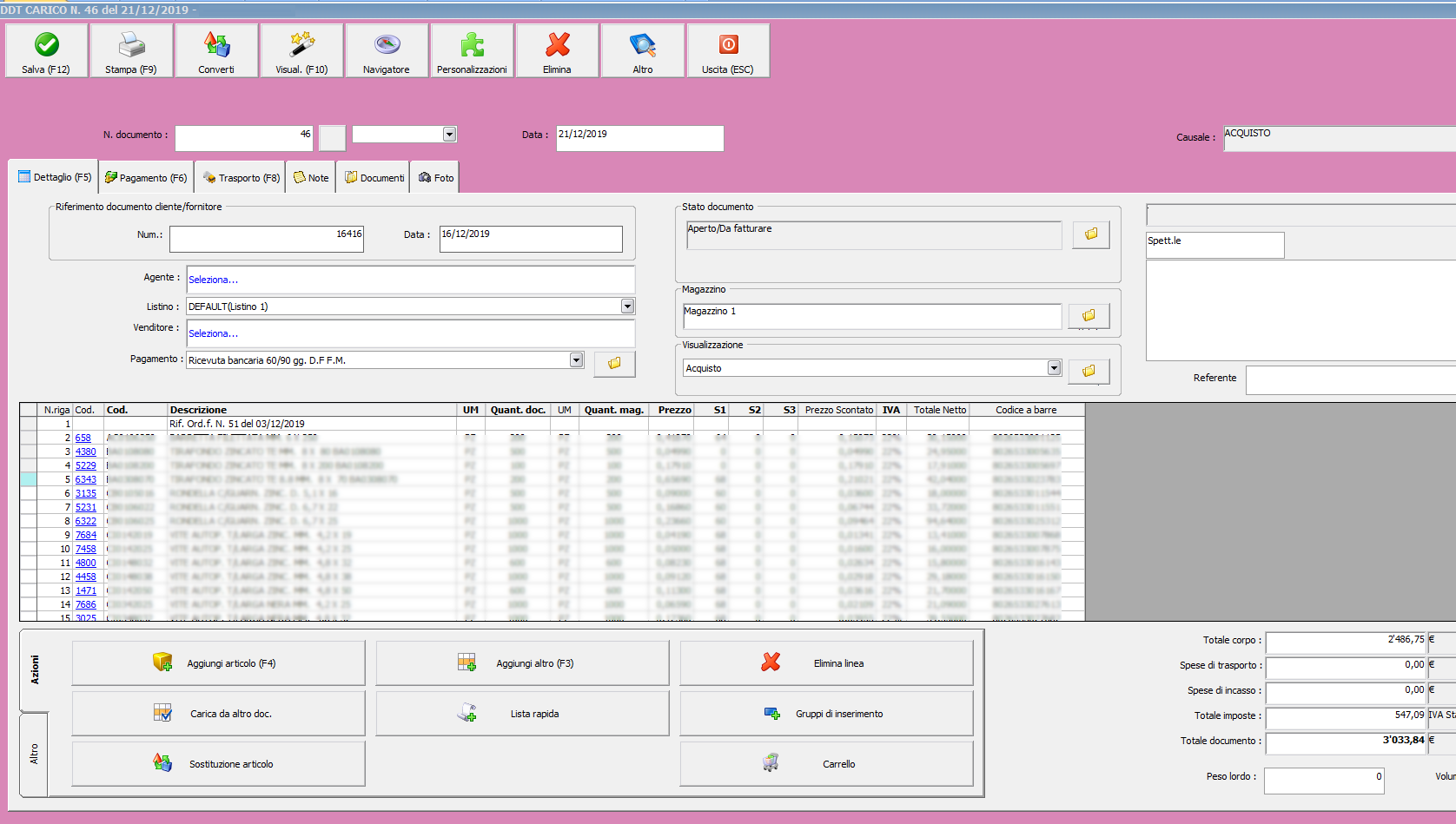This screenshot has height=824, width=1456.
Task: Open the Documenti tab
Action: tap(374, 178)
